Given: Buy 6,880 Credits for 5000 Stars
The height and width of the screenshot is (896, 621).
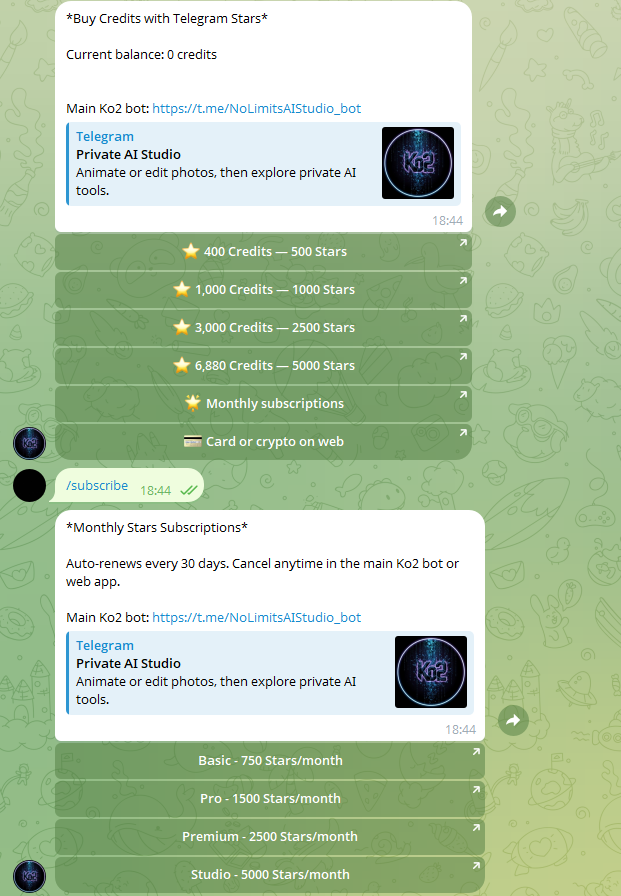Looking at the screenshot, I should pos(263,365).
